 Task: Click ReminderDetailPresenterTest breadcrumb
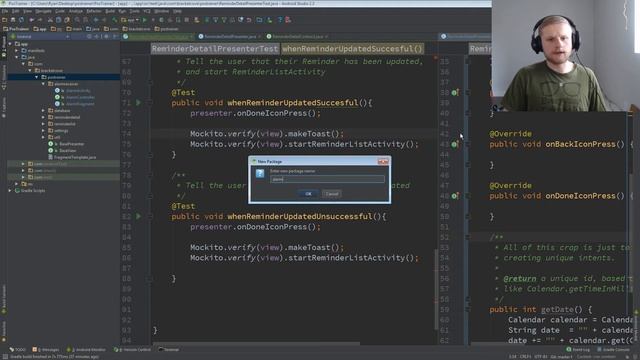click(215, 49)
